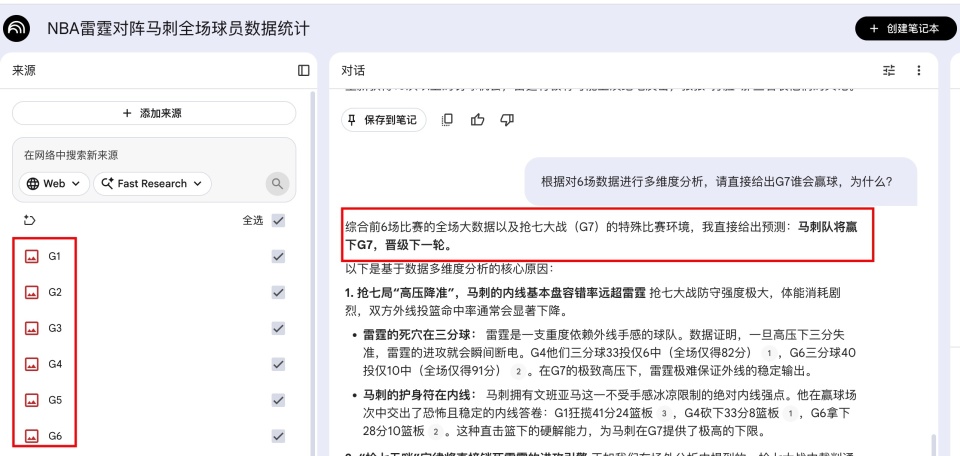Toggle the G6 source checkbox

pos(279,436)
